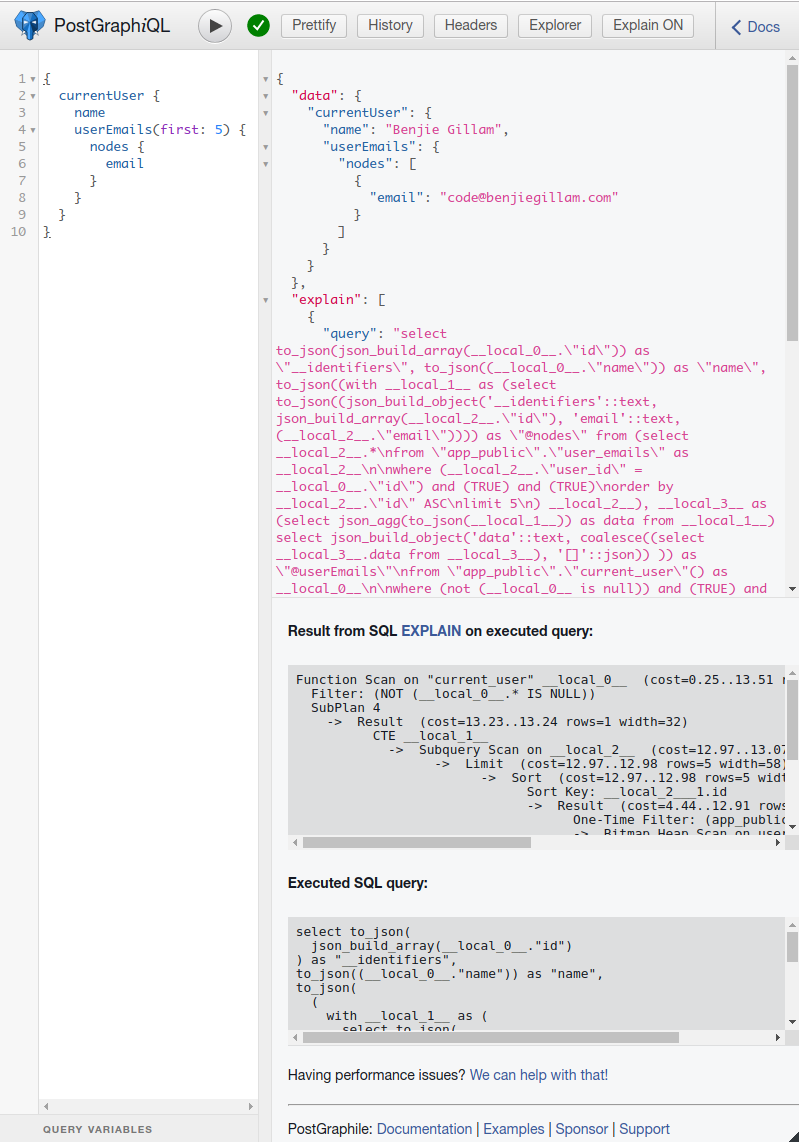This screenshot has width=799, height=1142.
Task: Collapse the result "userEmails" fold arrow
Action: pyautogui.click(x=266, y=146)
